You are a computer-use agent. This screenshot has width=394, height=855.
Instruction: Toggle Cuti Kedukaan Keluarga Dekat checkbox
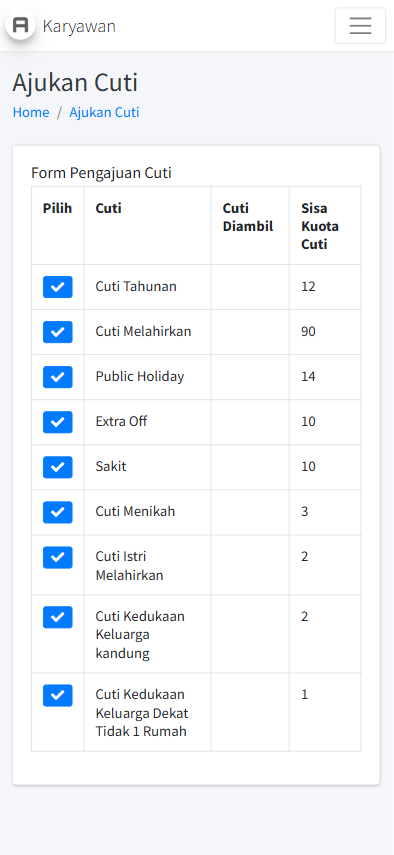tap(58, 695)
